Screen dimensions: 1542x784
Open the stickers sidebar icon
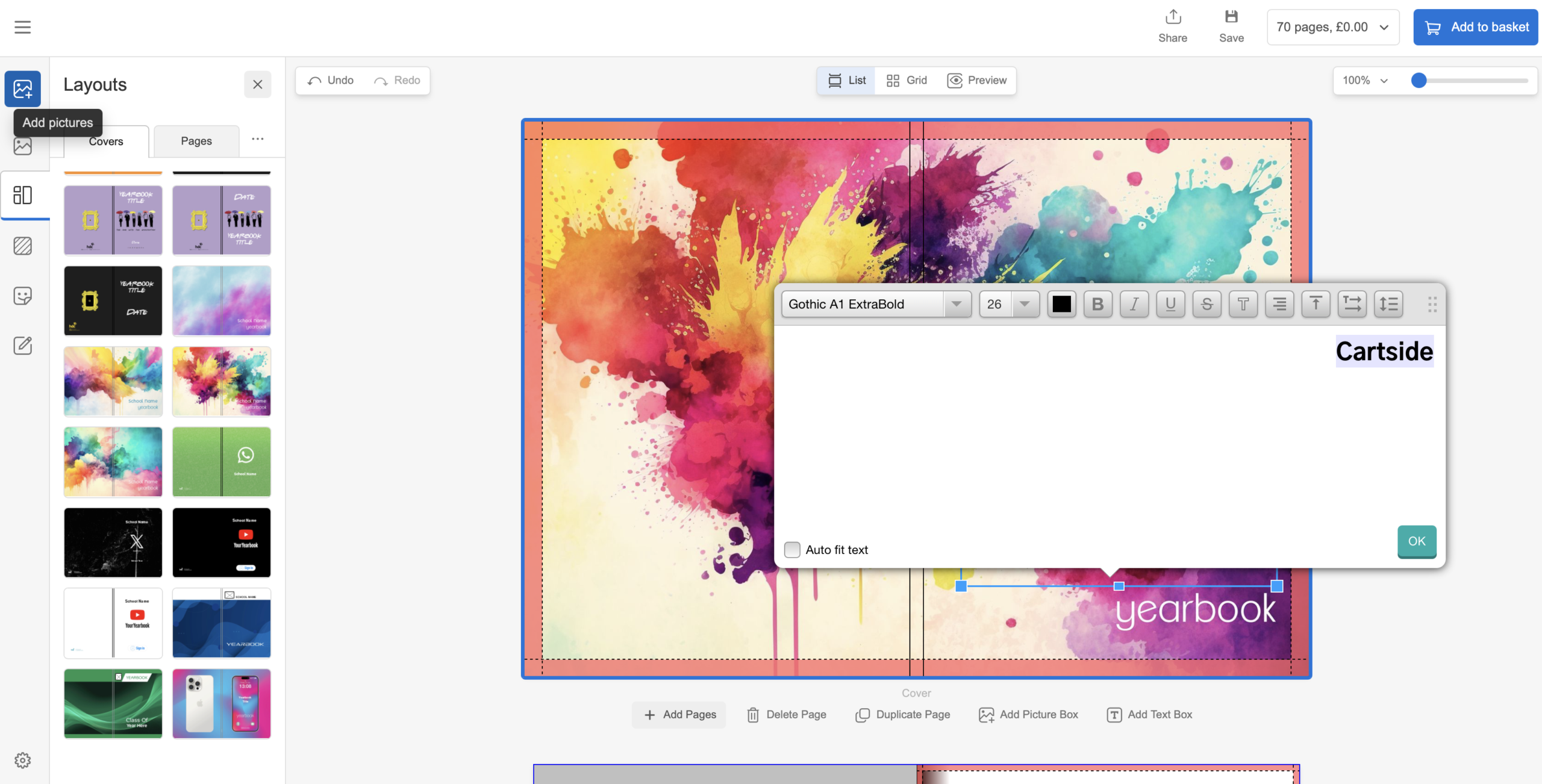tap(22, 296)
